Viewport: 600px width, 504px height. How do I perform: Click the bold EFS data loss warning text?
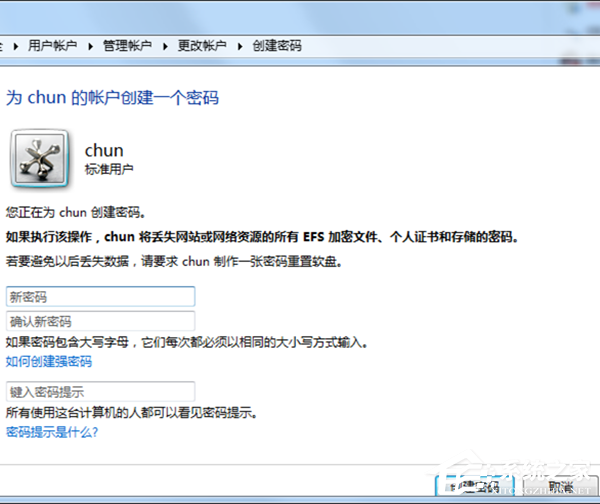[x=267, y=238]
